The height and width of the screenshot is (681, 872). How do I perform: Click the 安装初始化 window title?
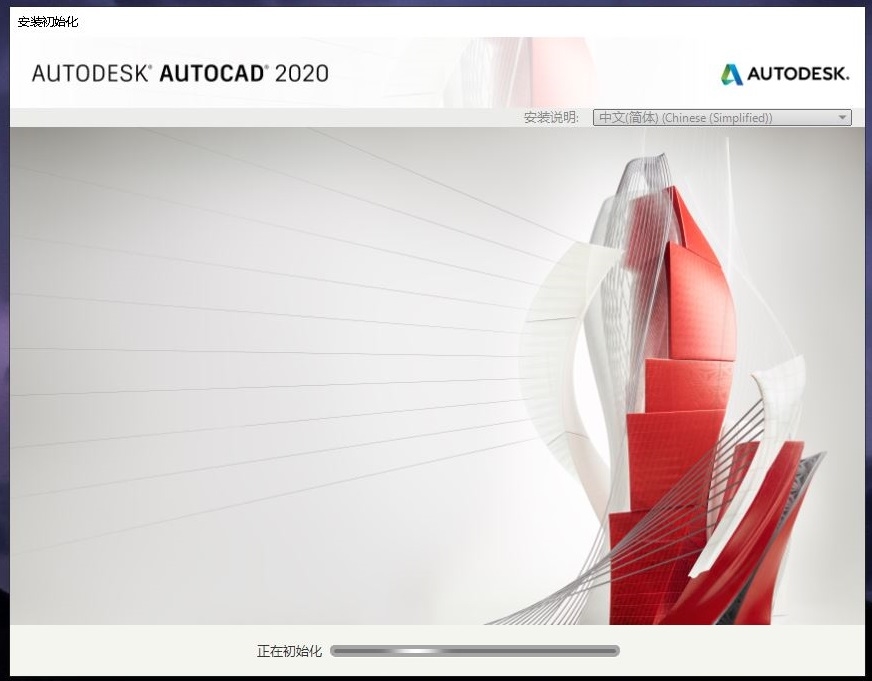tap(48, 22)
